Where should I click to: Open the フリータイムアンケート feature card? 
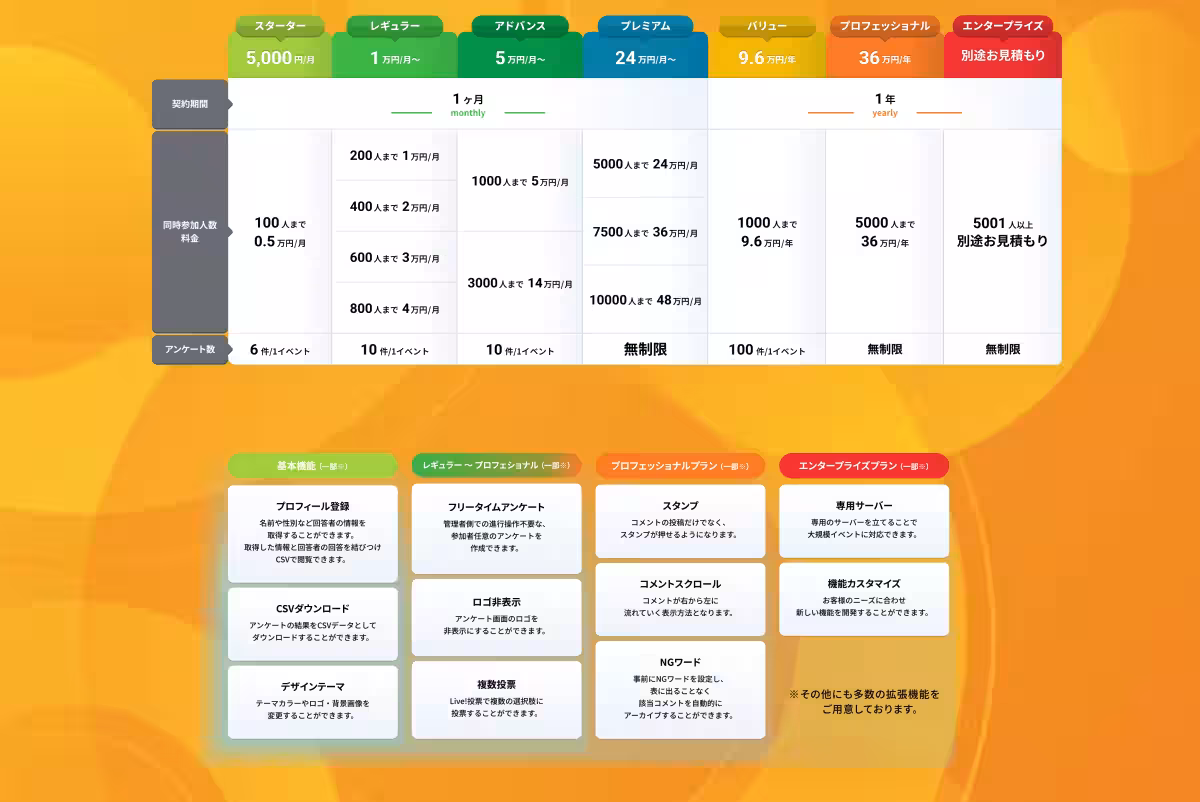click(x=496, y=529)
